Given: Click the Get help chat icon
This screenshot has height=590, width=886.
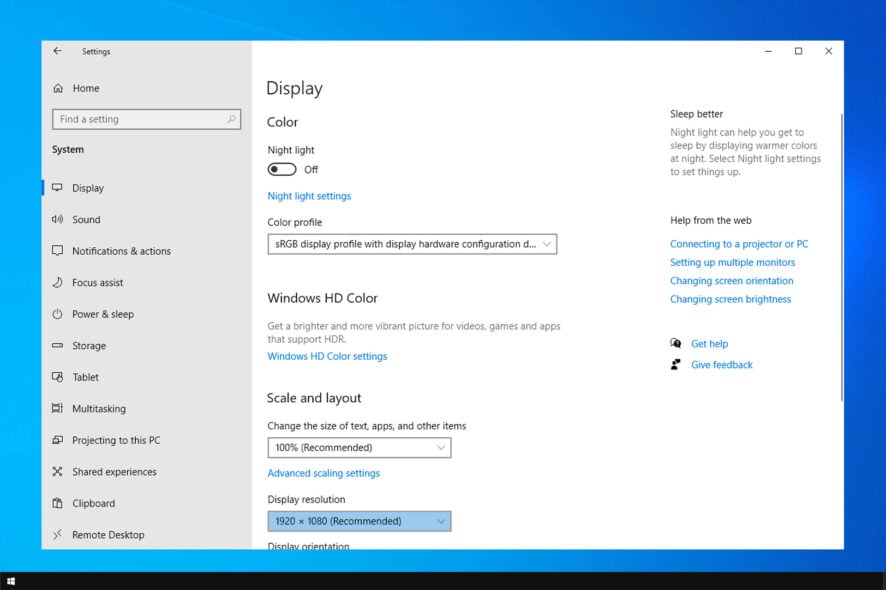Looking at the screenshot, I should coord(675,343).
